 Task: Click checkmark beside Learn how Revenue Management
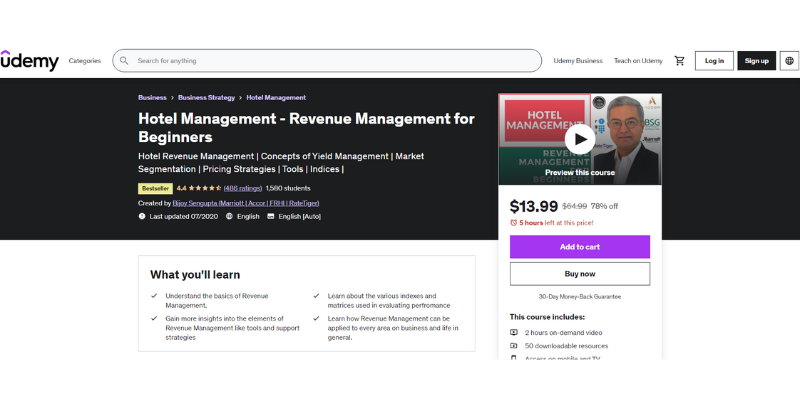316,318
